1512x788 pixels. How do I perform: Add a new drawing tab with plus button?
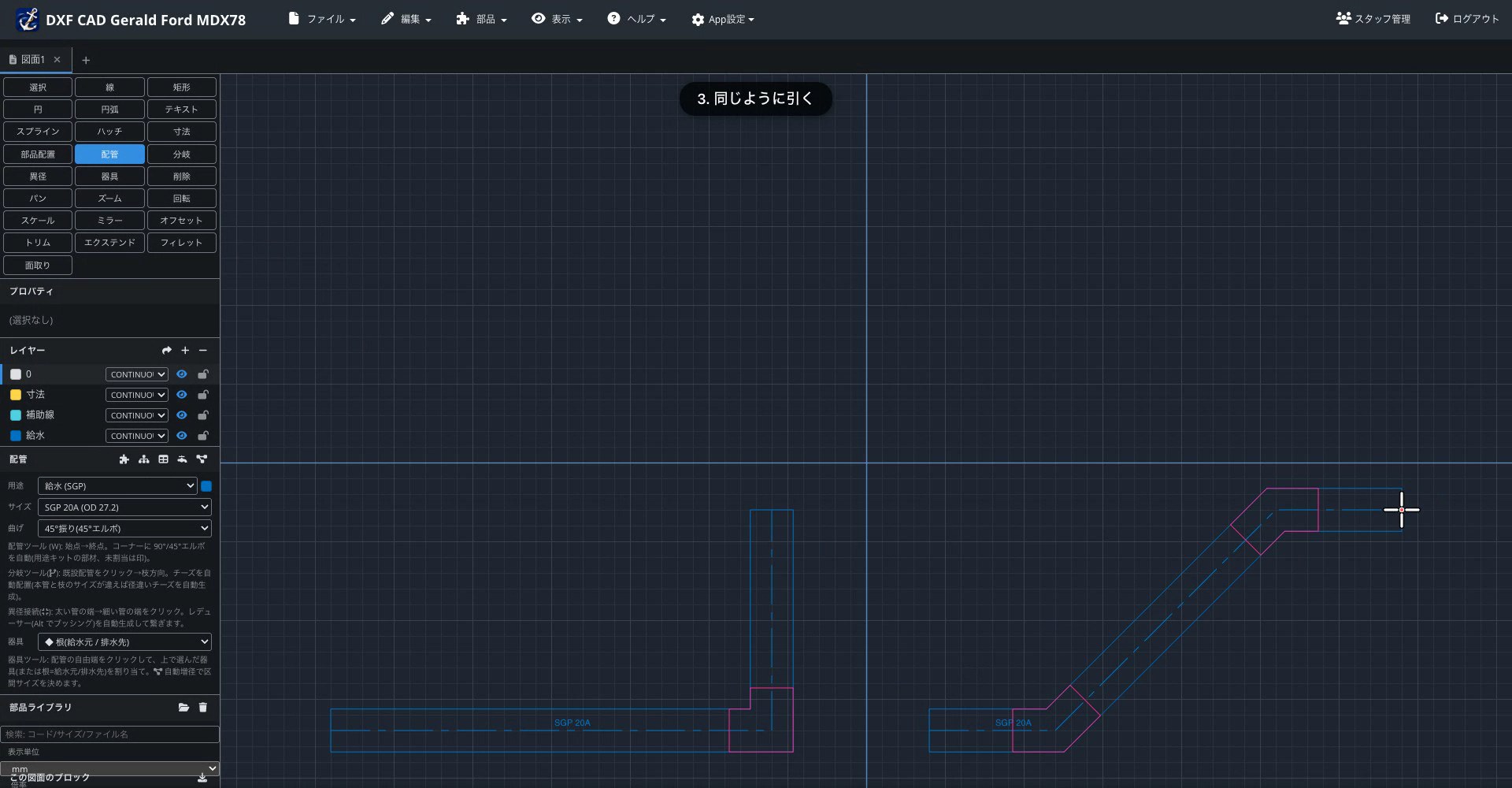coord(86,61)
